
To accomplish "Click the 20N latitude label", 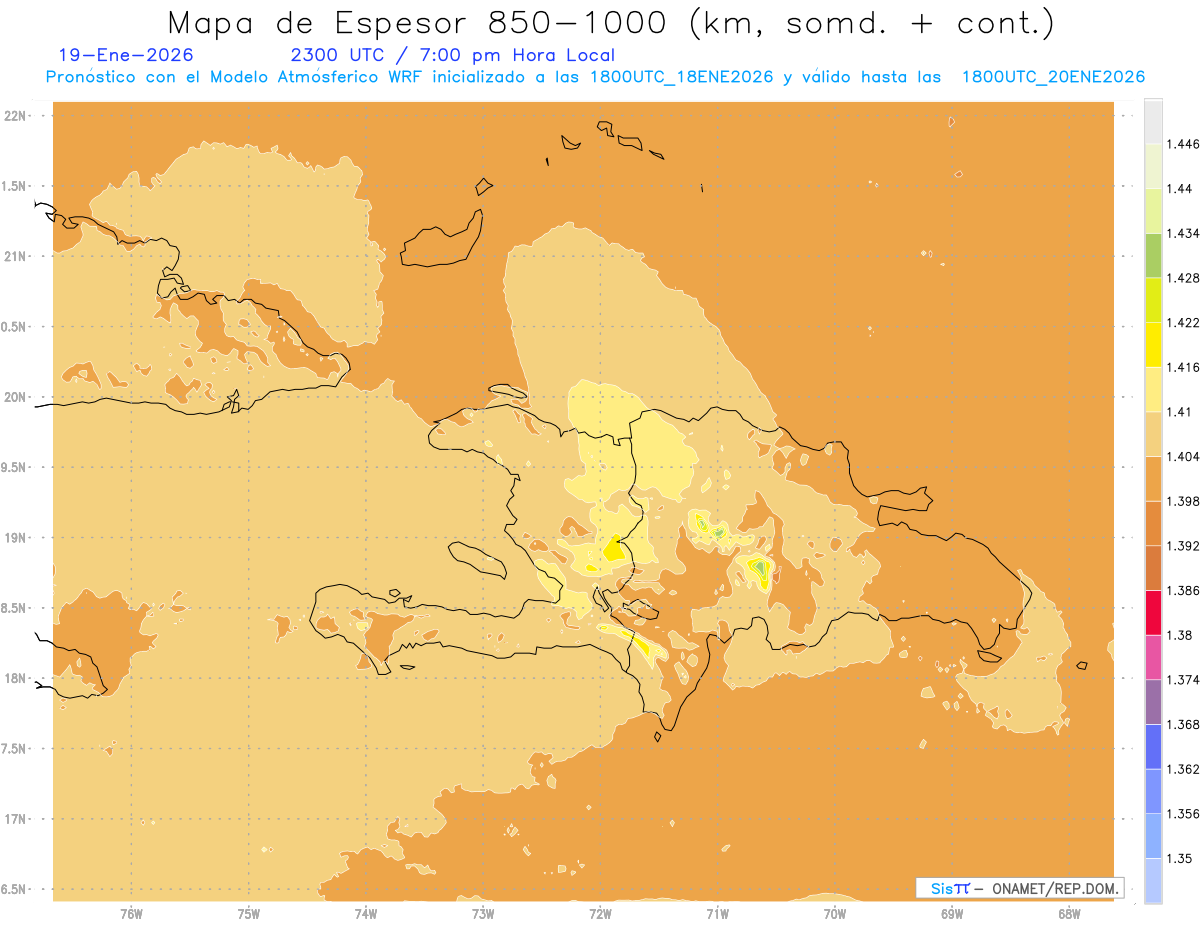I will point(15,397).
